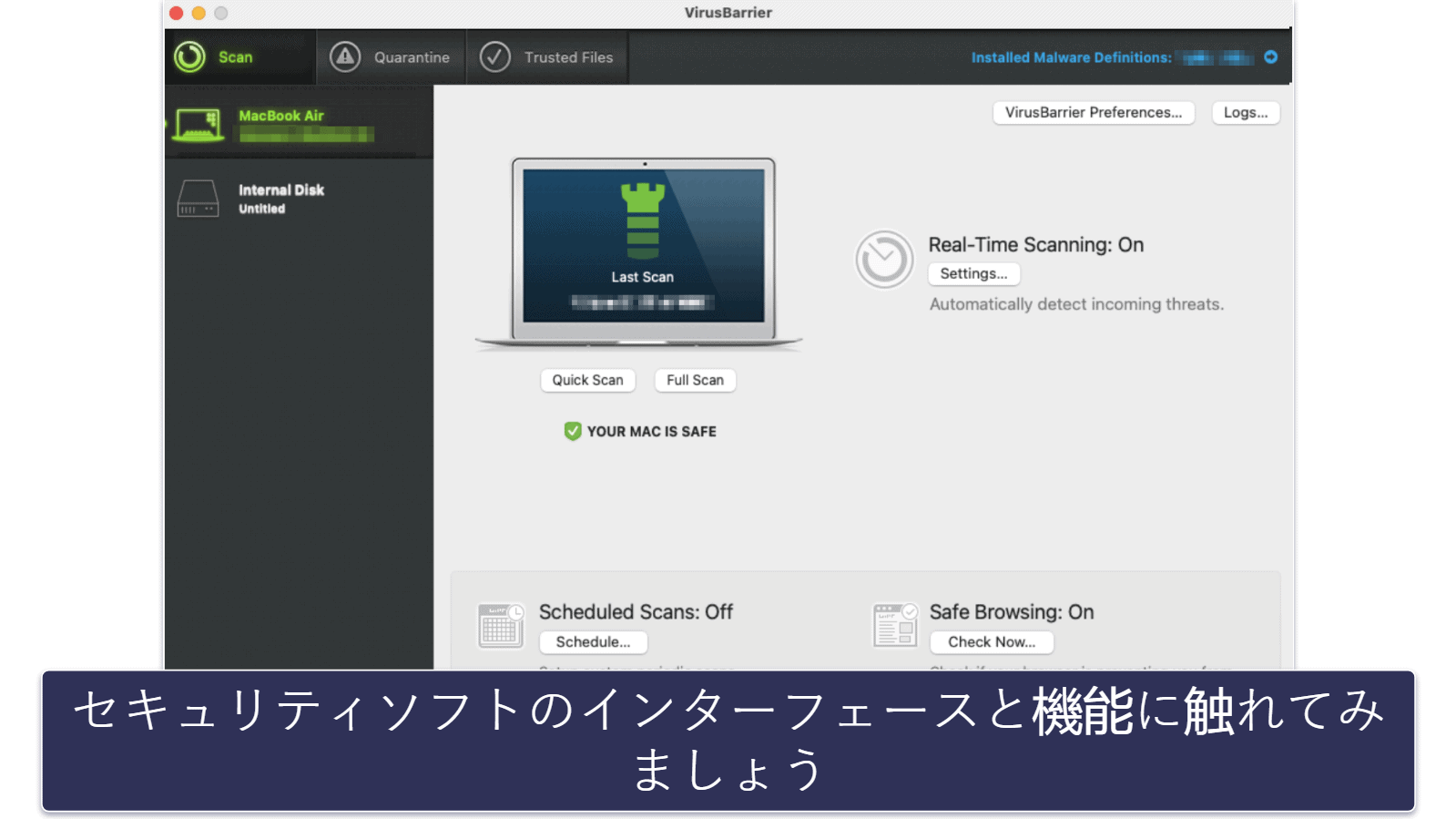The image size is (1456, 819).
Task: Open the Logs window
Action: pyautogui.click(x=1246, y=112)
